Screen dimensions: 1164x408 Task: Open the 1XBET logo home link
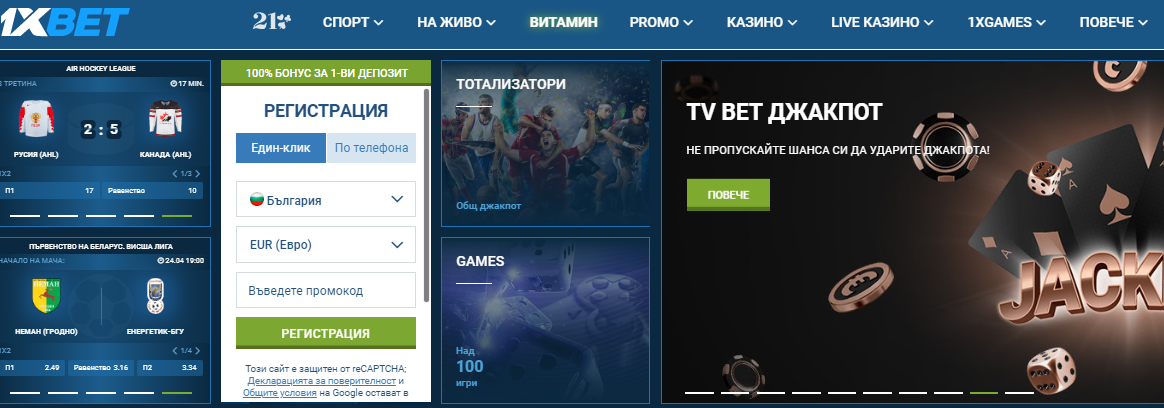point(65,22)
